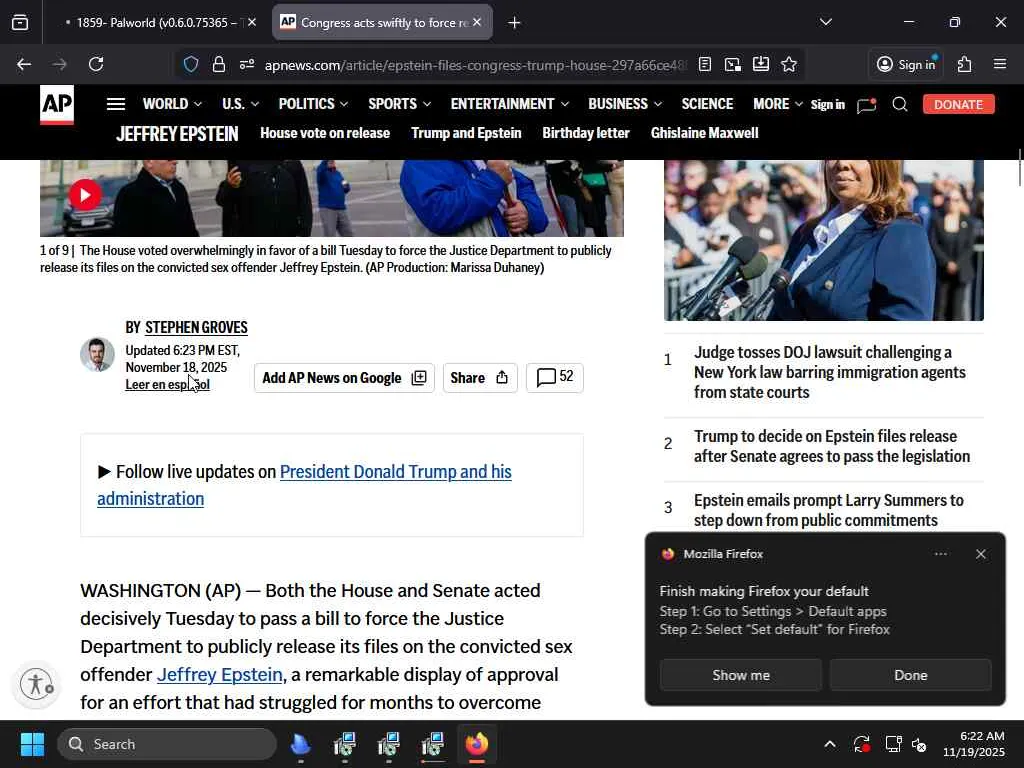Bookmark this page with star icon
The image size is (1024, 768).
point(789,64)
